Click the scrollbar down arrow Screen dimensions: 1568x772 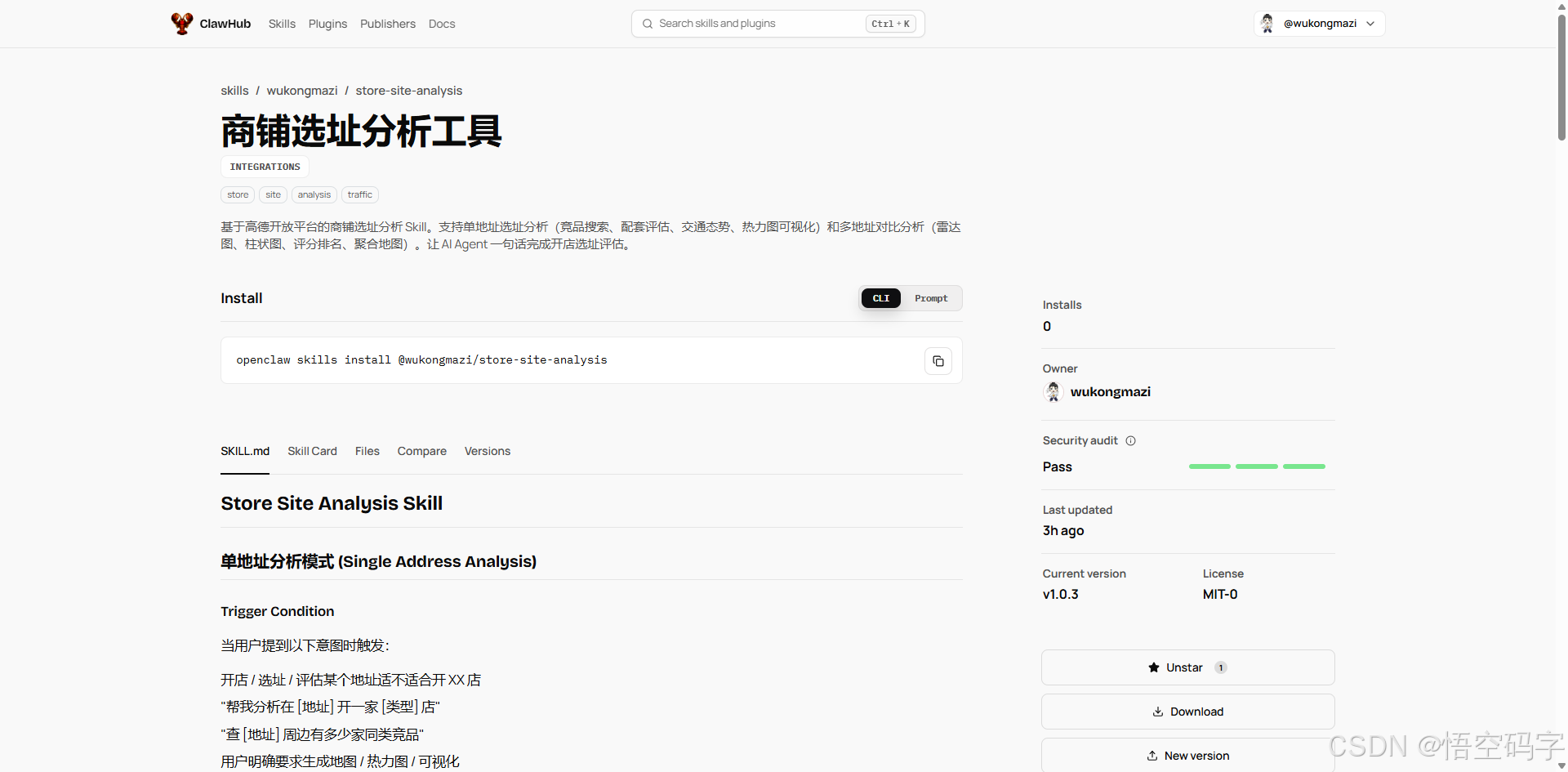click(1561, 765)
